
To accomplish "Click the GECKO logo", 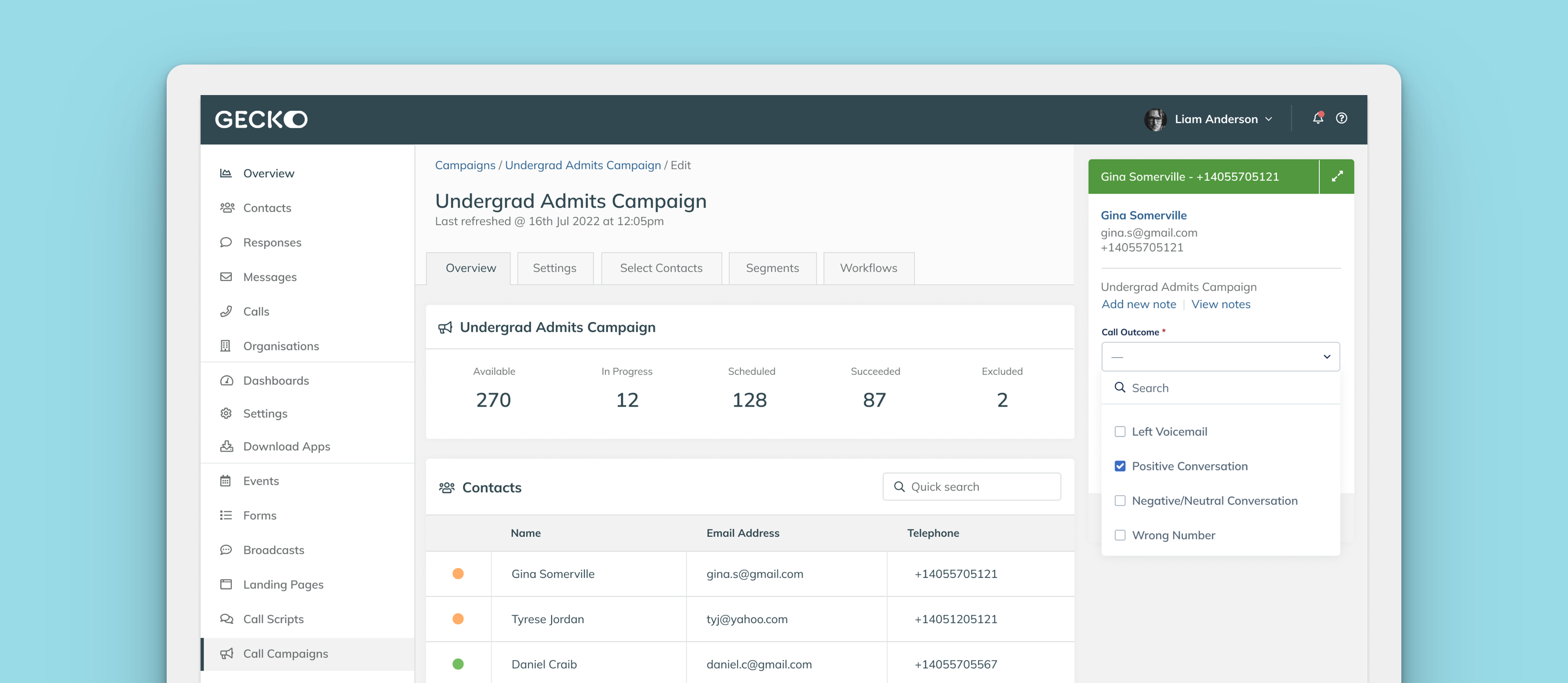I will tap(261, 119).
